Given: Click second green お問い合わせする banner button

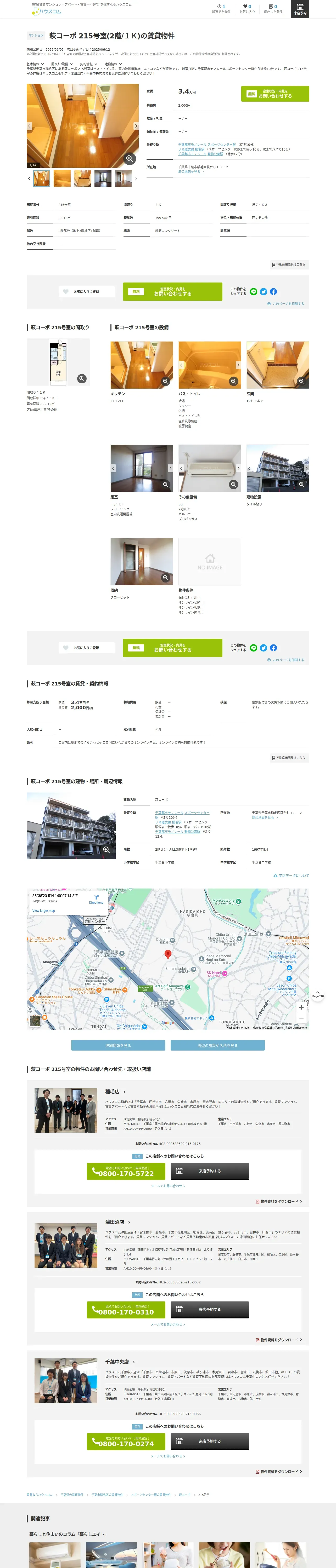Looking at the screenshot, I should point(172,648).
